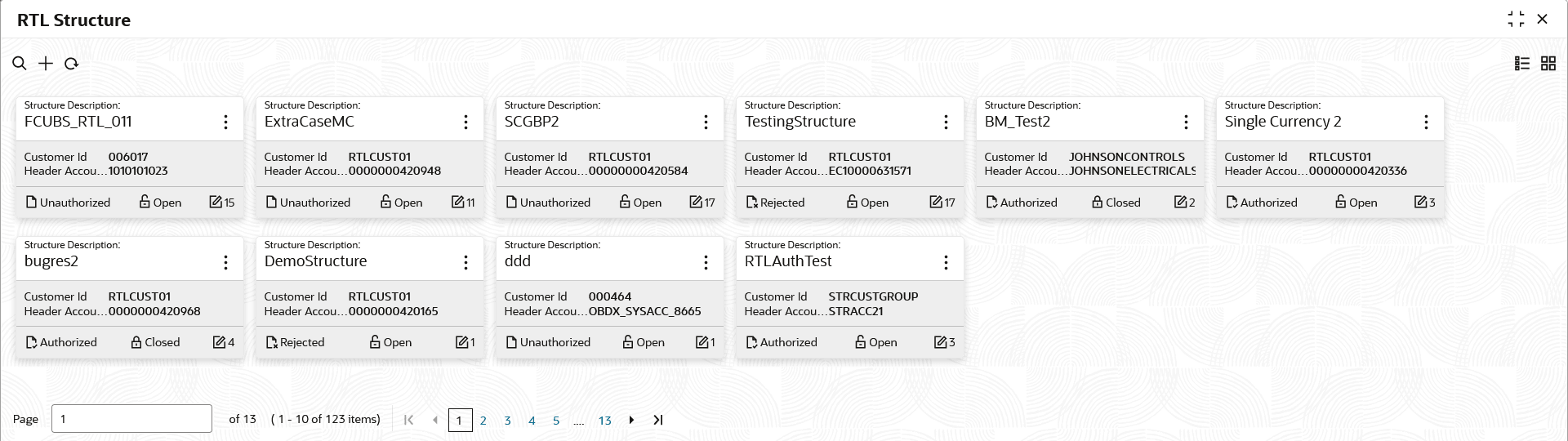The image size is (1568, 441).
Task: Click the Rejected status icon on TestingStructure
Action: point(751,202)
